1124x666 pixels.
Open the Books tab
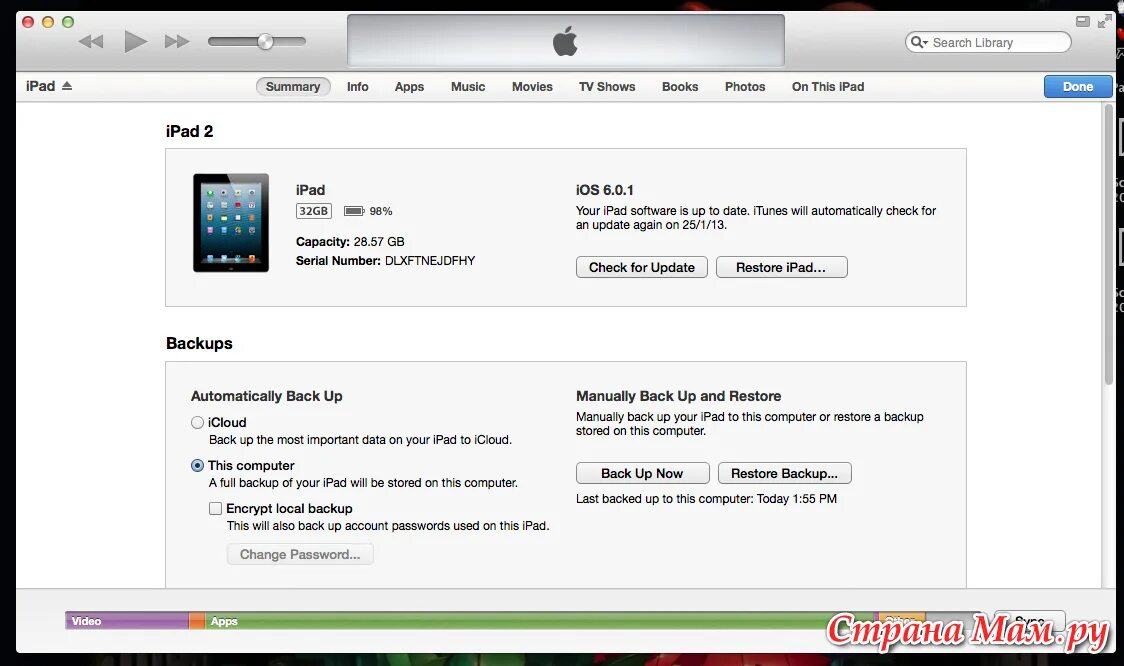click(x=680, y=87)
